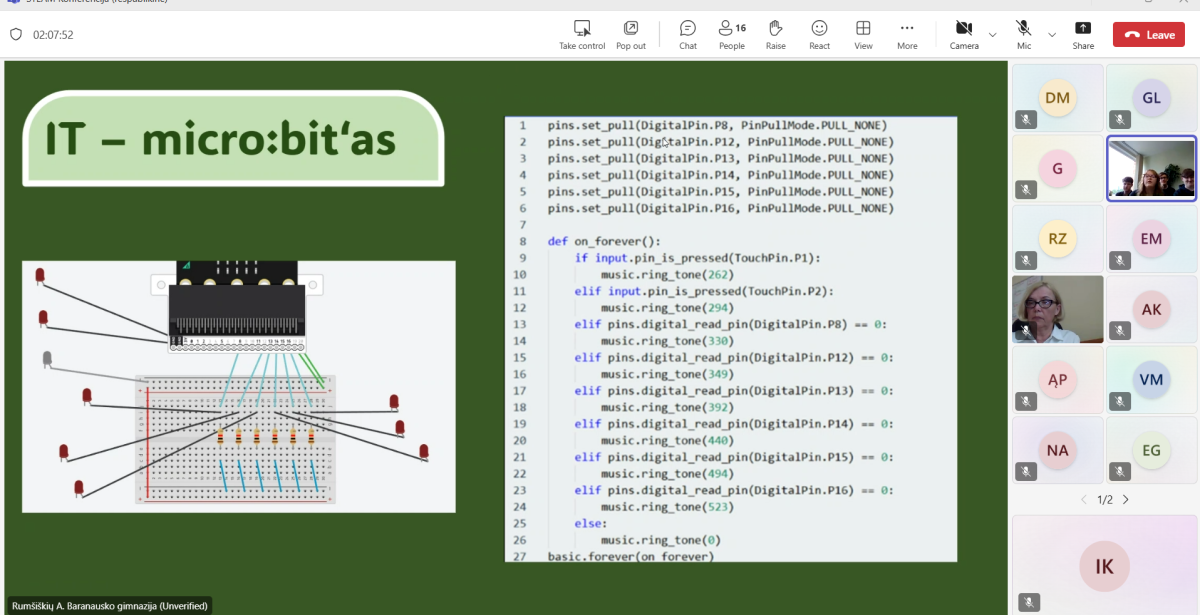This screenshot has height=615, width=1200.
Task: Click the set_pull line for DigitalPin.P8
Action: [717, 125]
